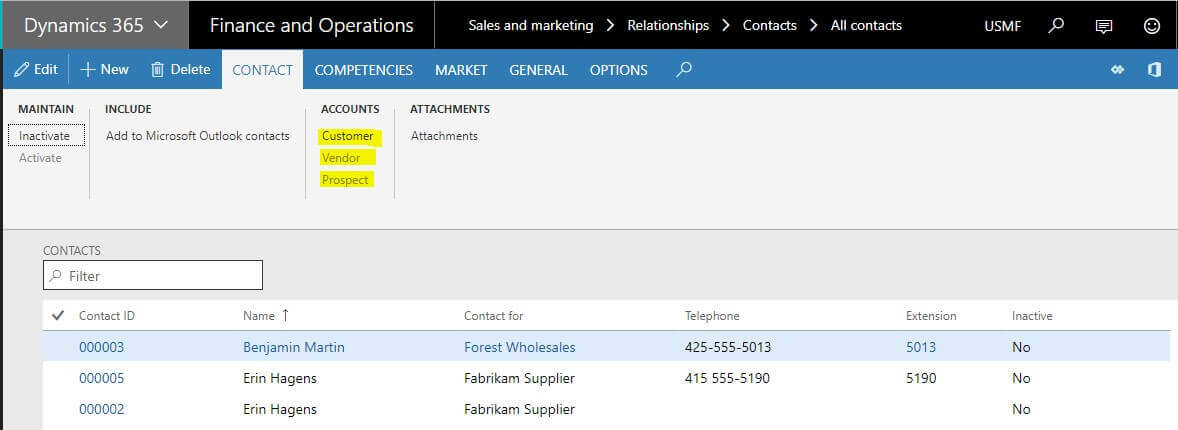Click Contacts in the breadcrumb

pos(769,26)
